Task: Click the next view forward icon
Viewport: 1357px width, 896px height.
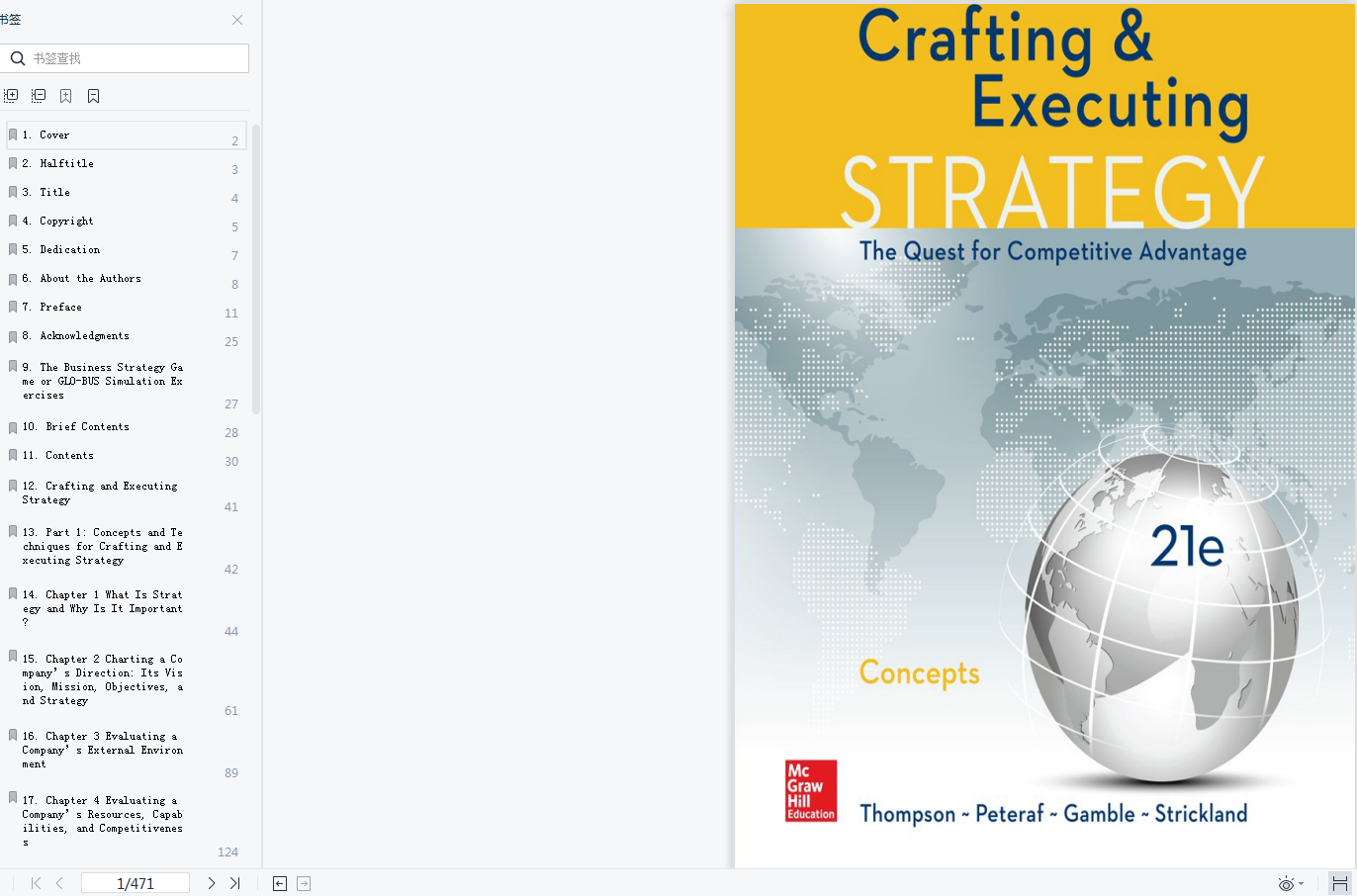Action: click(304, 883)
